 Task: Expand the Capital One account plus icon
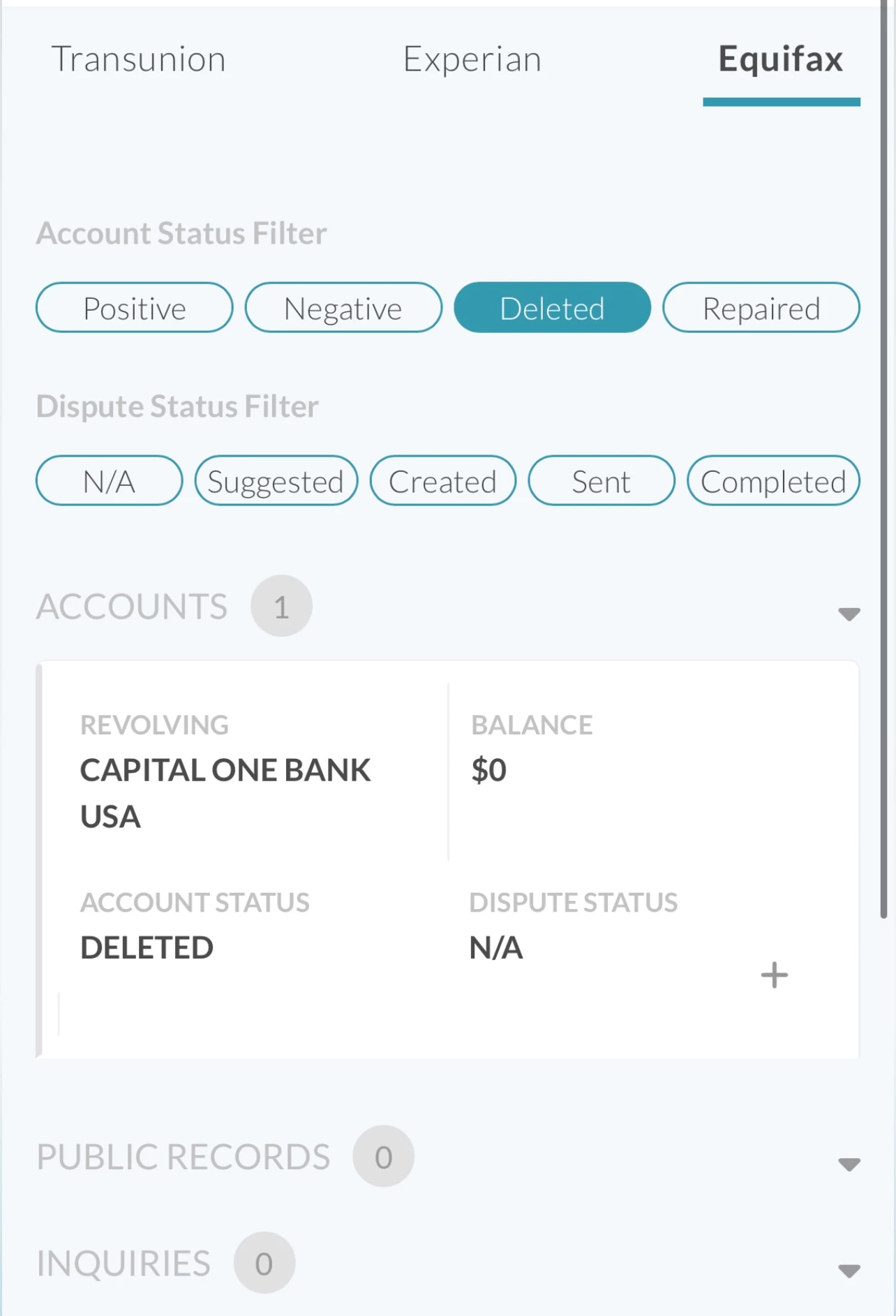click(774, 975)
